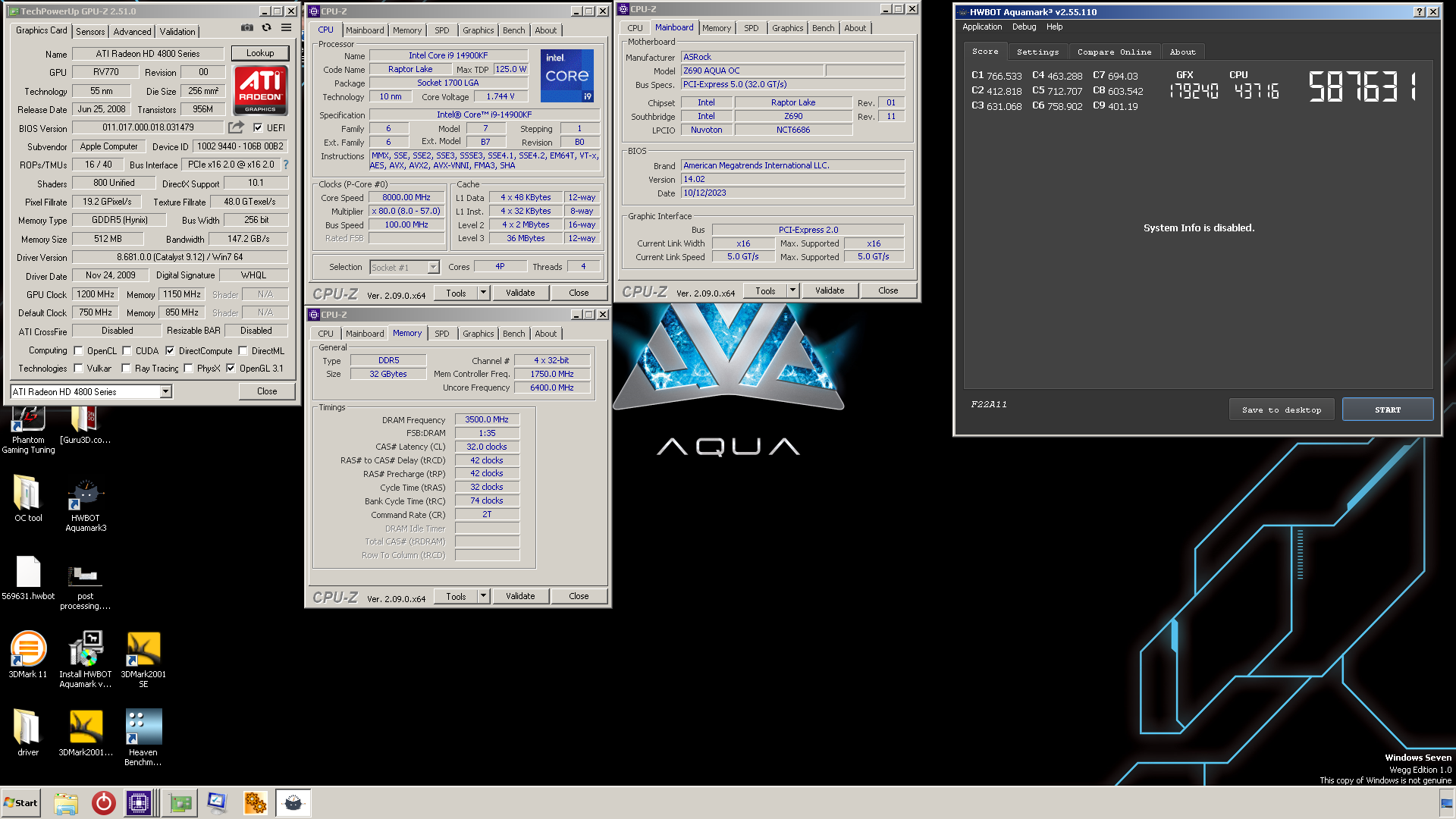Open Heaven Benchmark desktop shortcut

pos(143,737)
